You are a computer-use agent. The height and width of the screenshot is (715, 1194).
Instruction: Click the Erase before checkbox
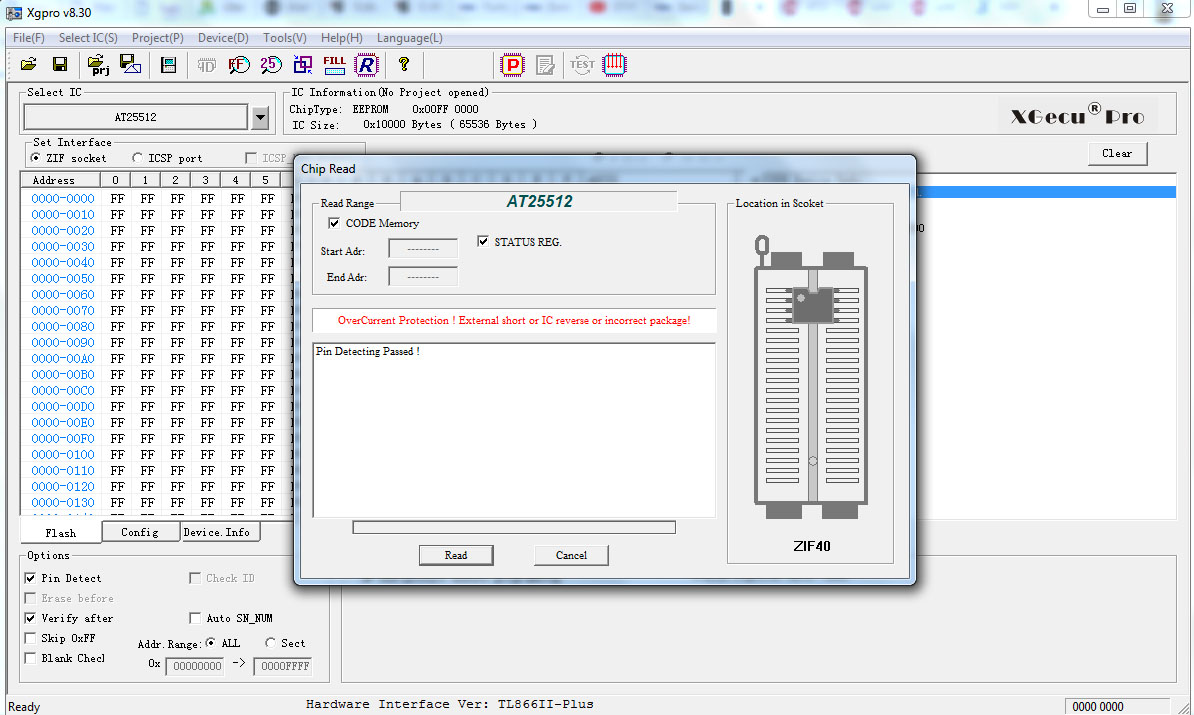(x=30, y=598)
